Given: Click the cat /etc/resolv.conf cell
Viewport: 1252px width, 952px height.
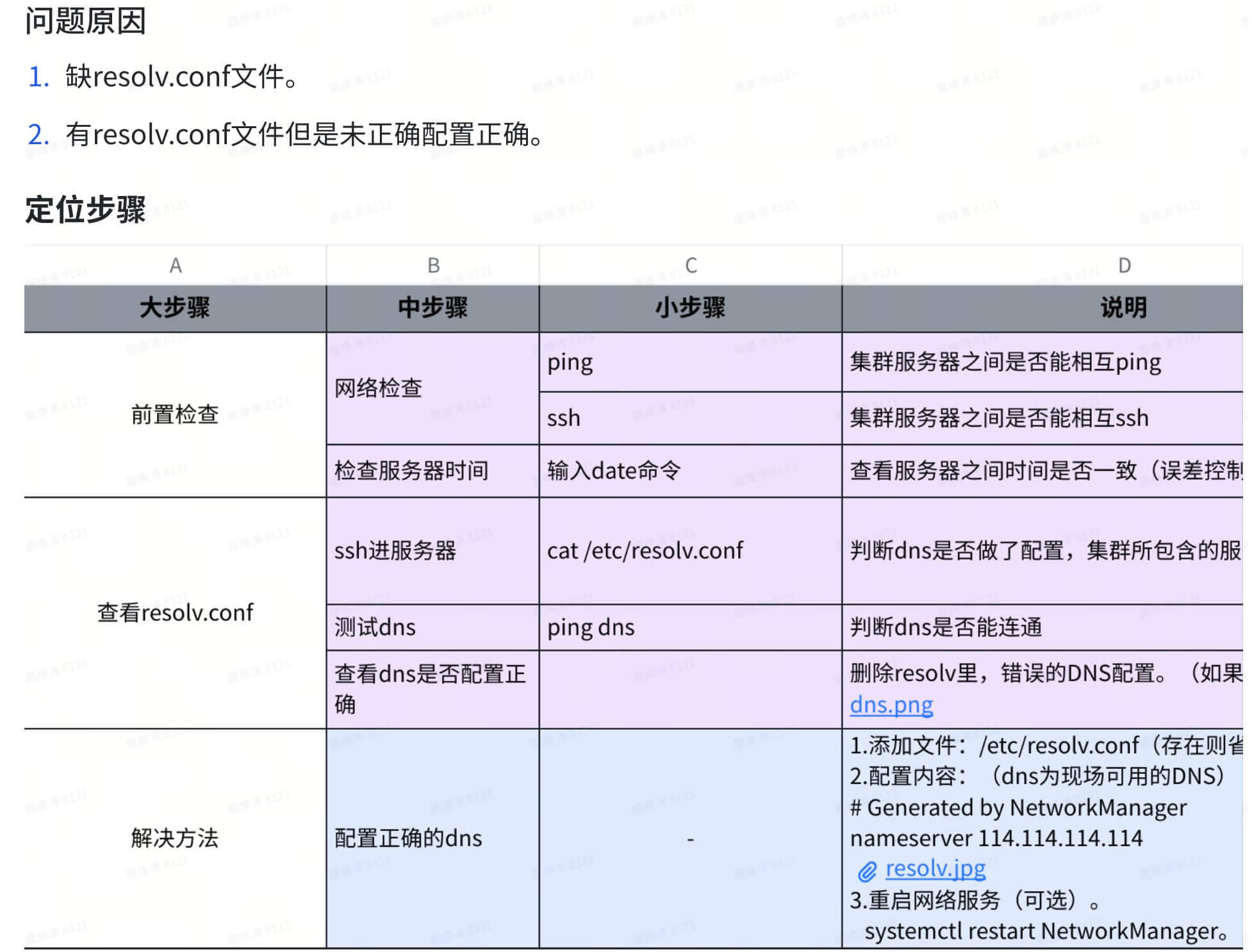Looking at the screenshot, I should (x=645, y=550).
